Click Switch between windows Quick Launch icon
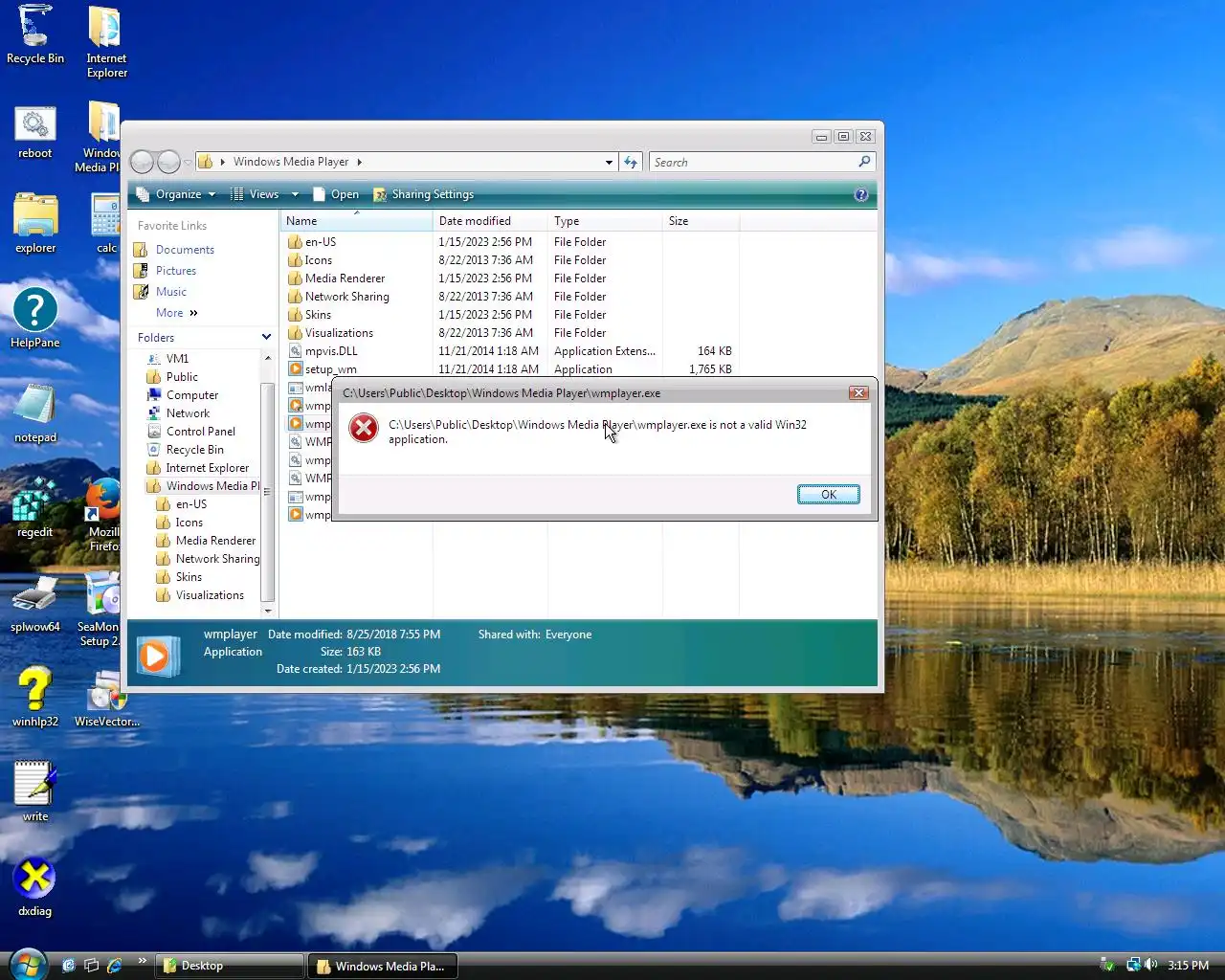1225x980 pixels. coord(92,966)
